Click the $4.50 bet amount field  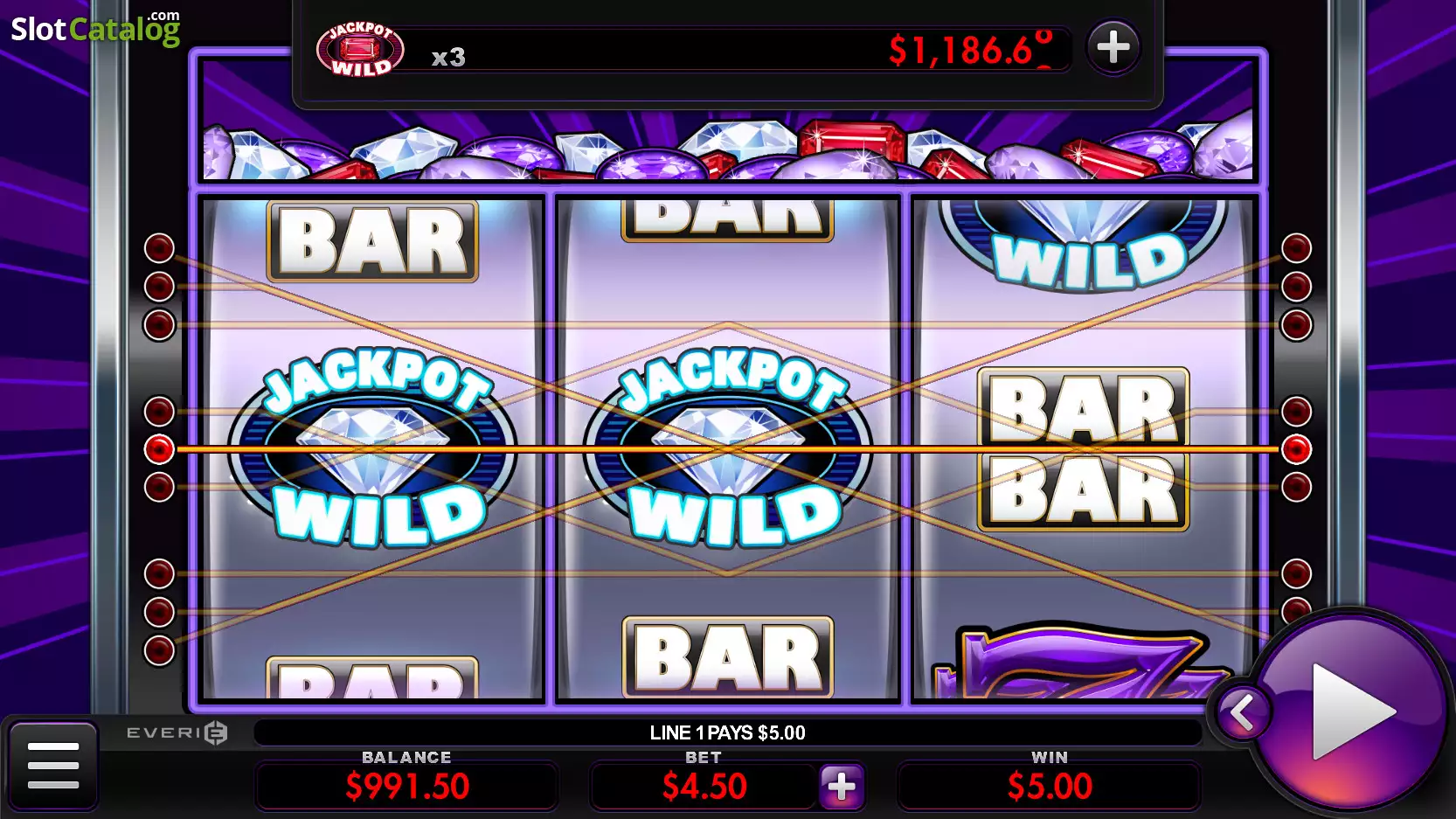pyautogui.click(x=704, y=787)
